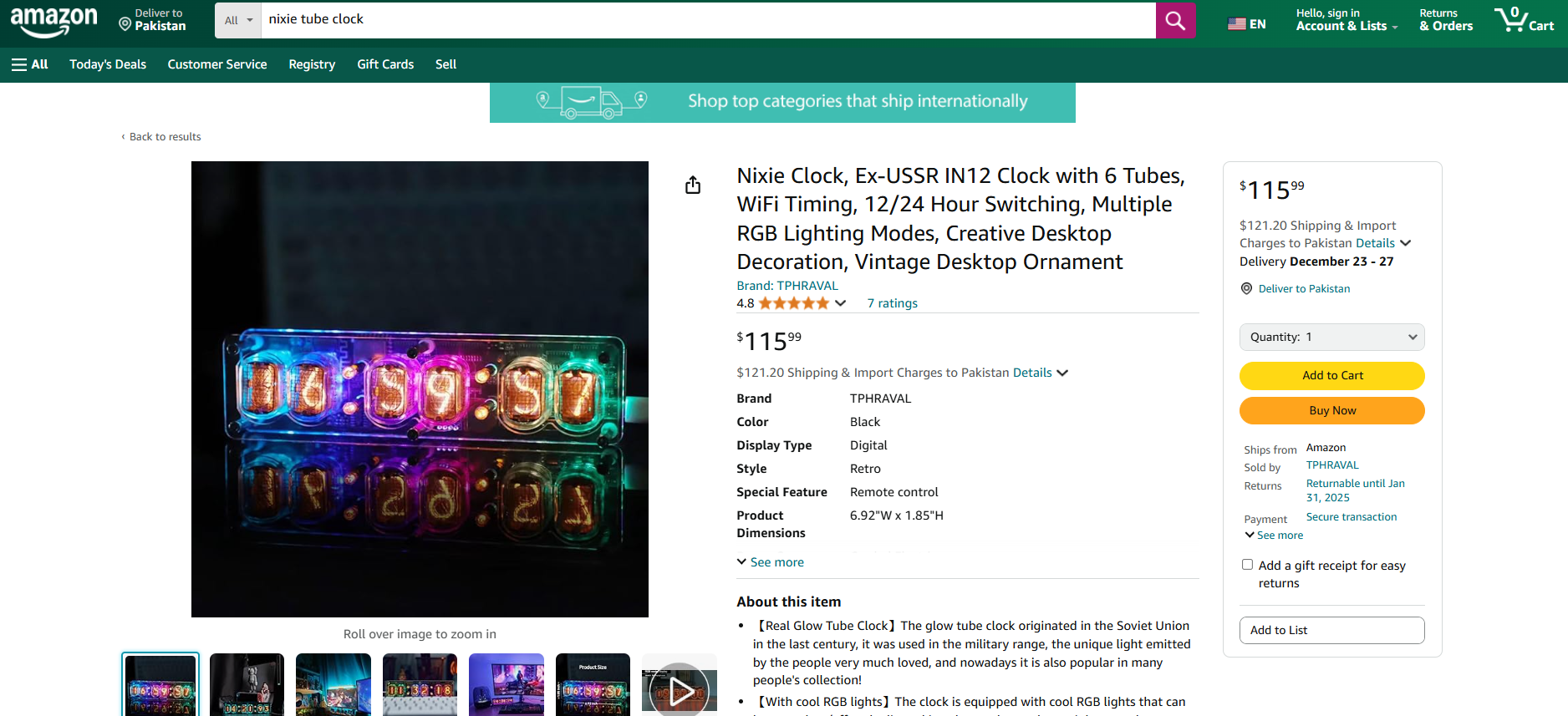Click the product title text
The height and width of the screenshot is (716, 1568).
(960, 219)
